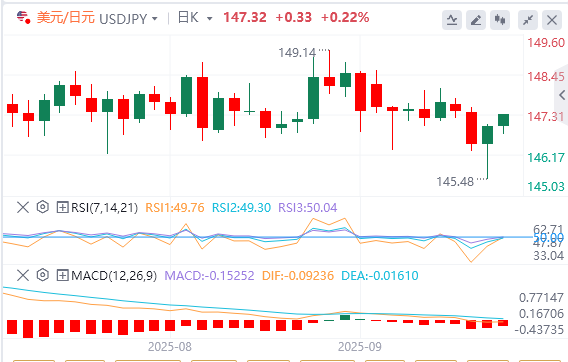This screenshot has height=362, width=568.
Task: Expand the RSI panel plus box
Action: (63, 208)
